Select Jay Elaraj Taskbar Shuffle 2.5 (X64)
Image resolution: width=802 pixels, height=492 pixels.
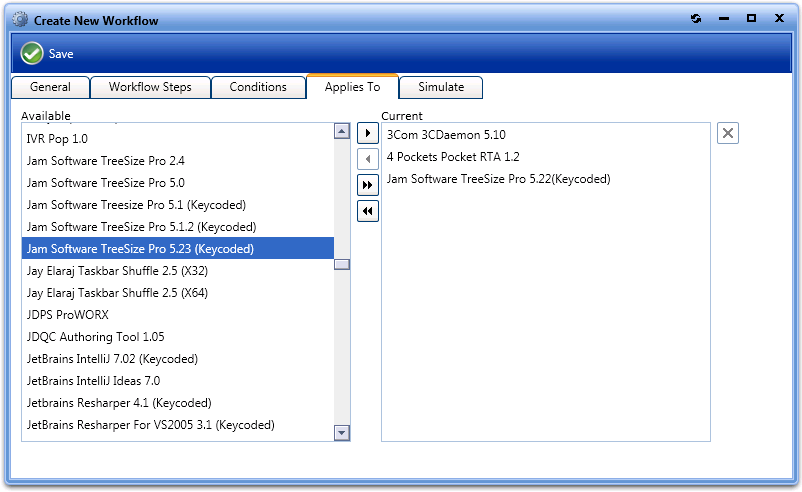pos(178,293)
